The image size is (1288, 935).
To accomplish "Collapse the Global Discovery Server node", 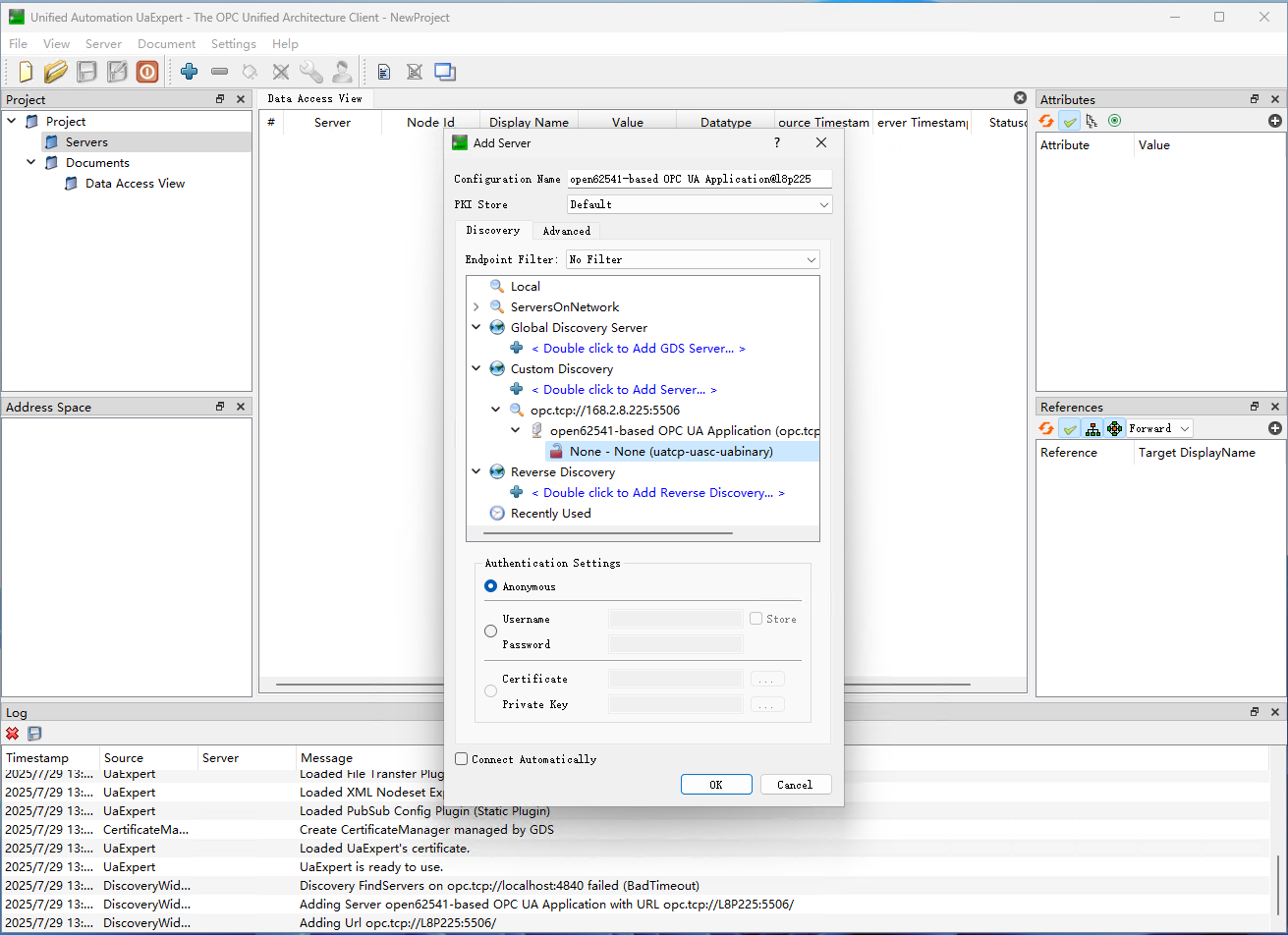I will 476,328.
